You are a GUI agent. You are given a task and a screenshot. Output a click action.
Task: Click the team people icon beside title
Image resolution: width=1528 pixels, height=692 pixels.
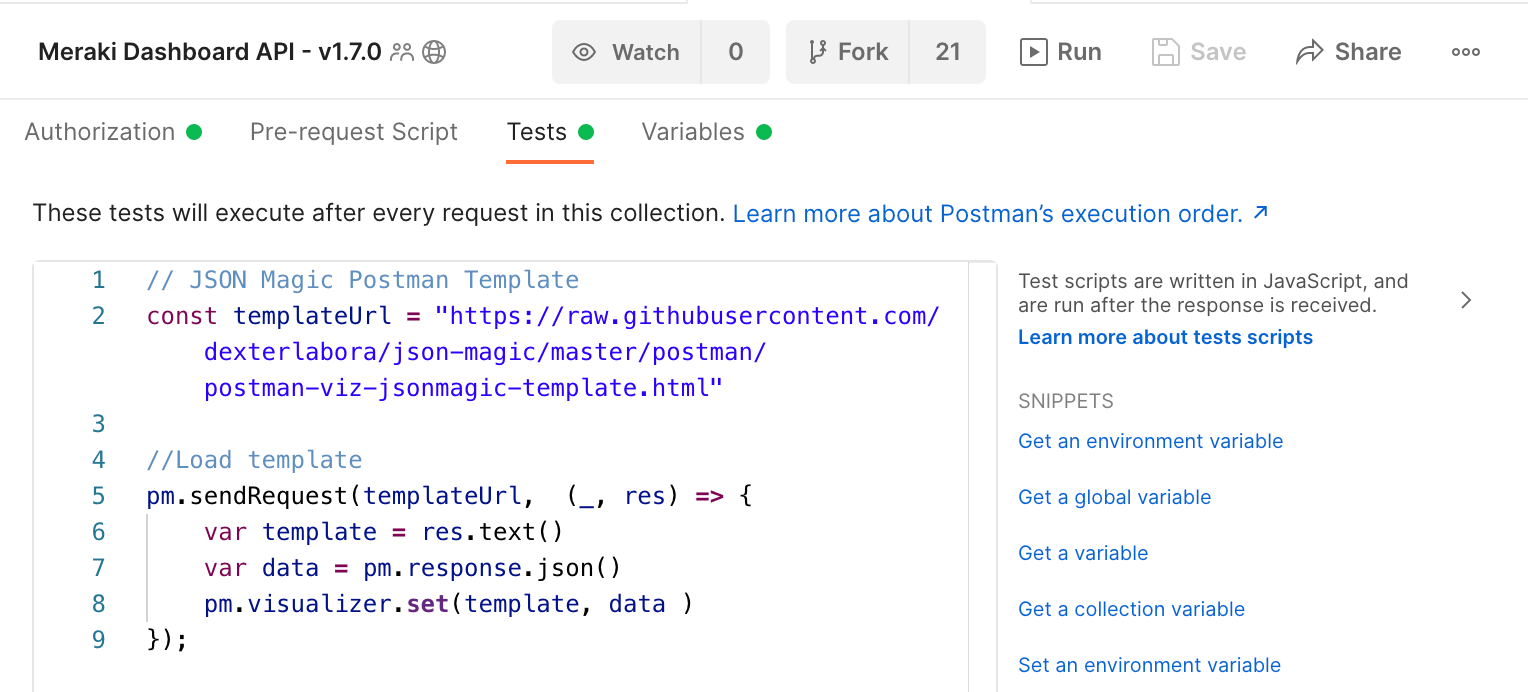[x=402, y=52]
